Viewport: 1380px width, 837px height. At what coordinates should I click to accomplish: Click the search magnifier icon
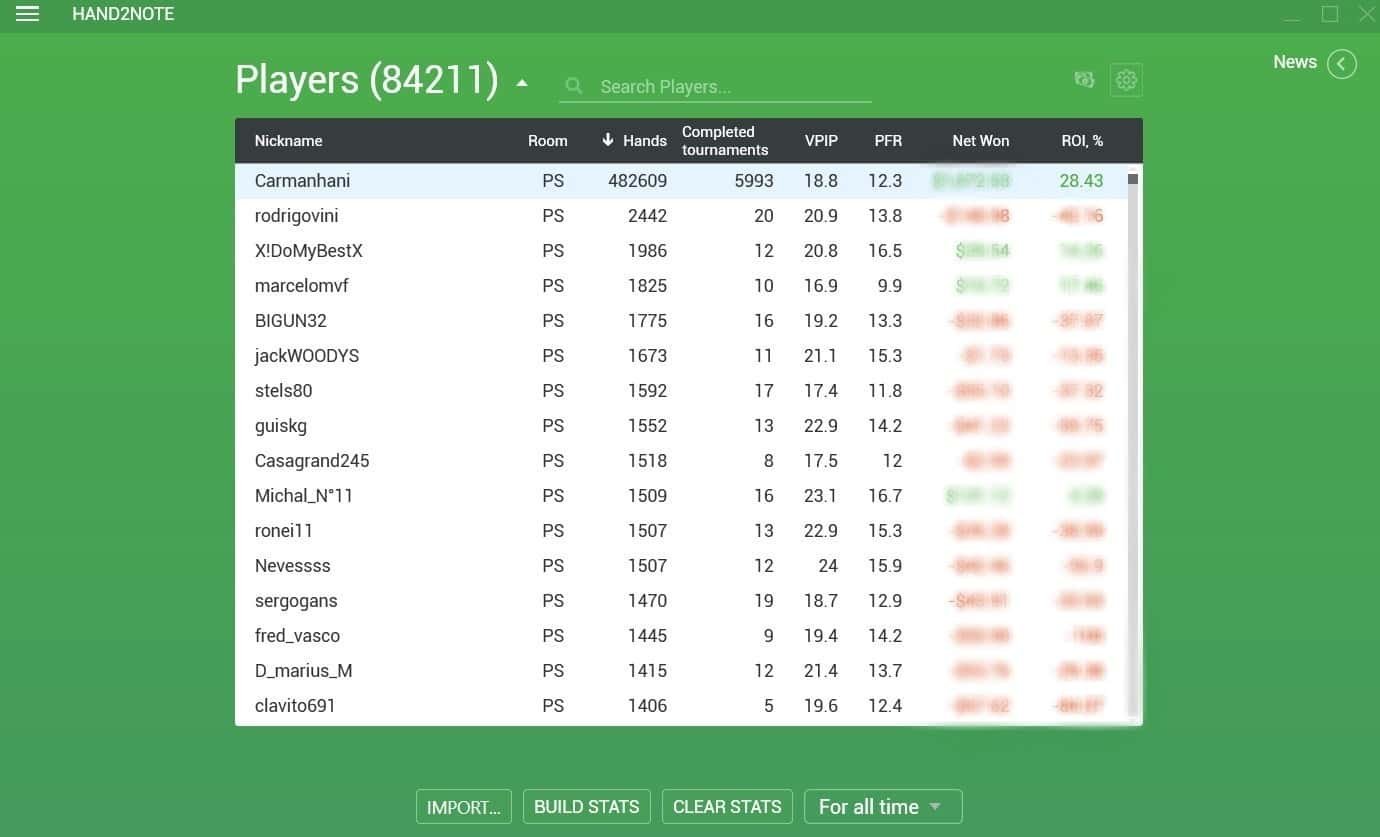574,87
